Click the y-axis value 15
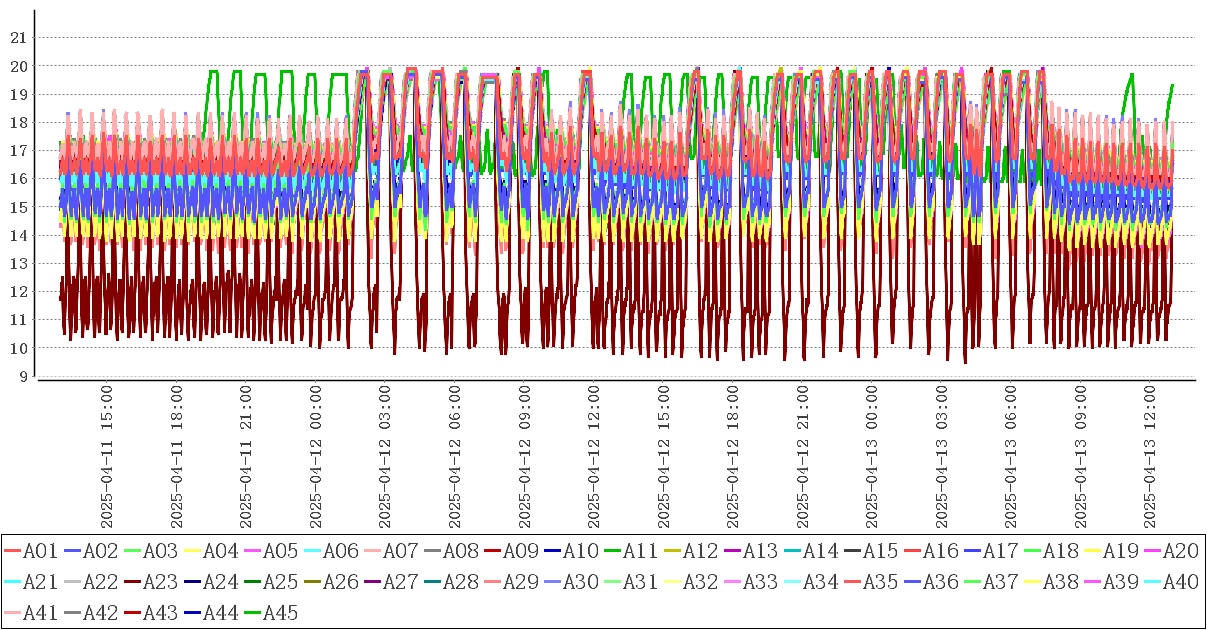 [x=16, y=207]
